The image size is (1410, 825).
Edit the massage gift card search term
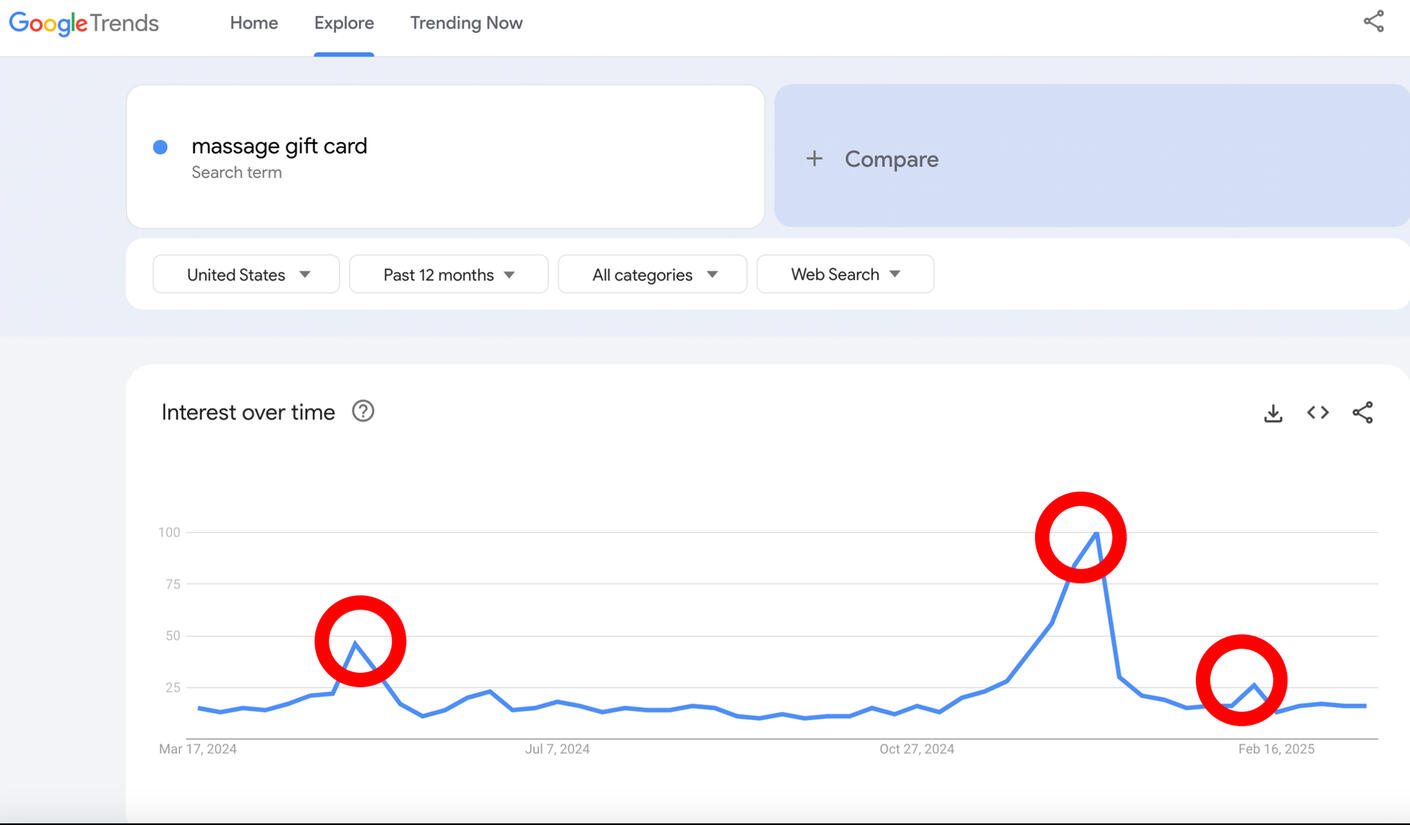[x=279, y=146]
